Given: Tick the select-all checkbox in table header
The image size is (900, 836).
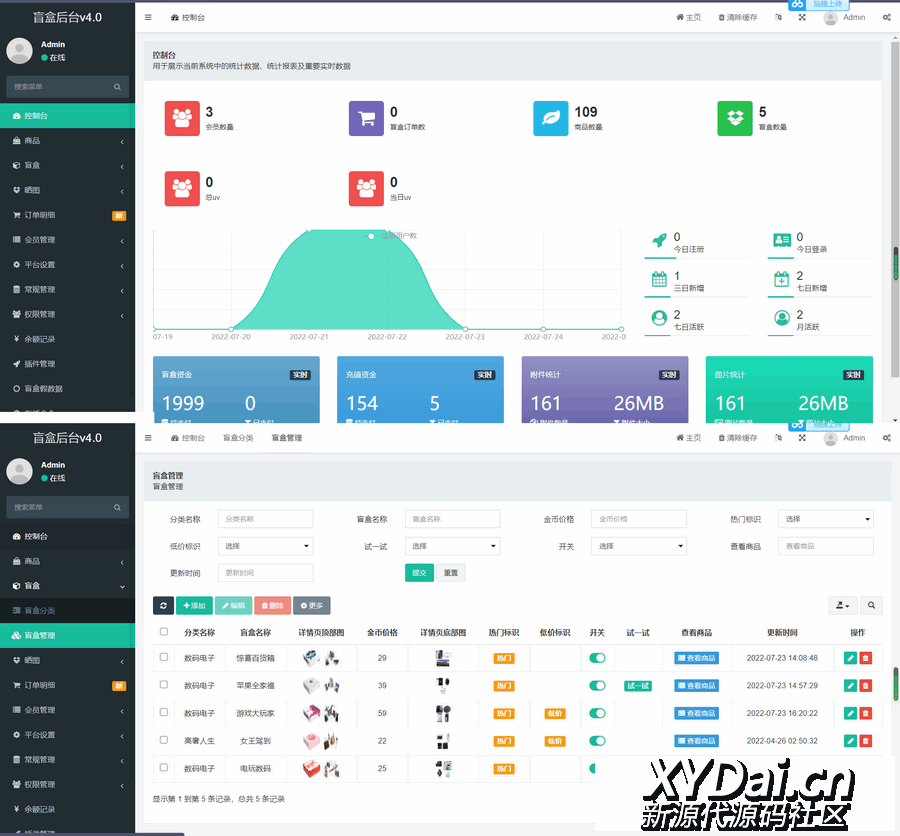Looking at the screenshot, I should [x=164, y=632].
